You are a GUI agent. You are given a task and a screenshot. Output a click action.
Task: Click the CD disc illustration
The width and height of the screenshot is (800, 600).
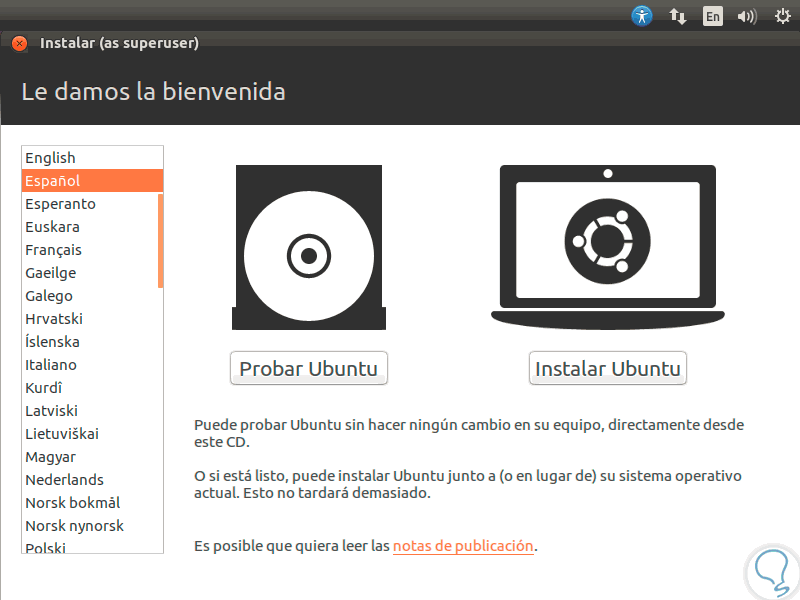pos(309,247)
